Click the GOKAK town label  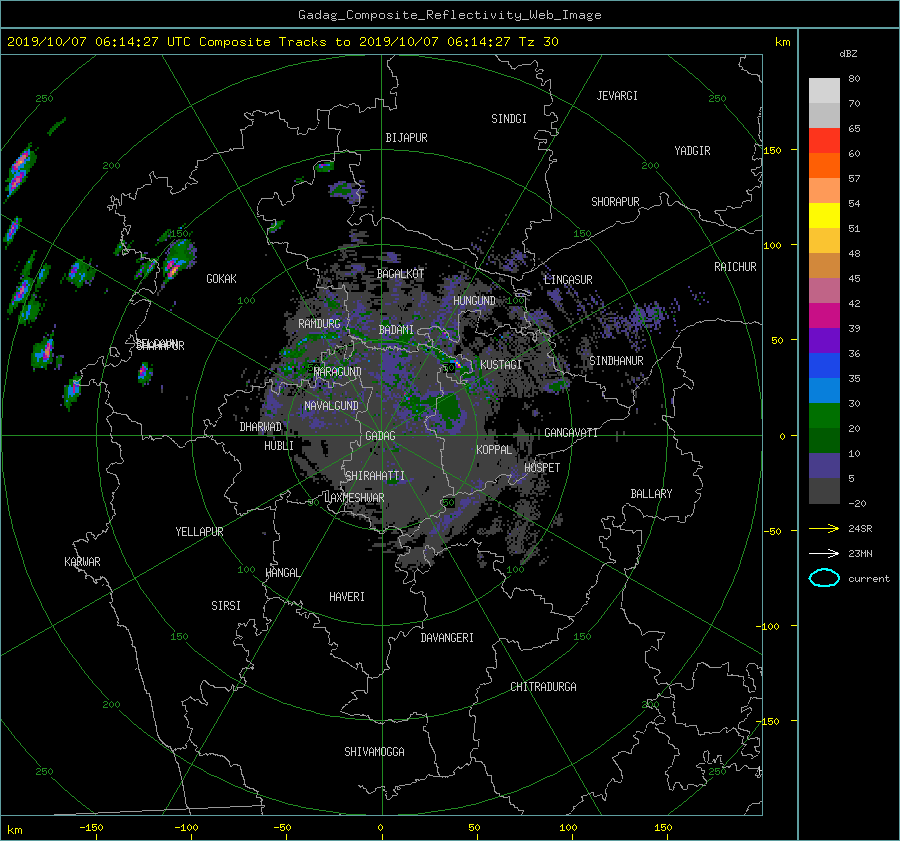[222, 279]
